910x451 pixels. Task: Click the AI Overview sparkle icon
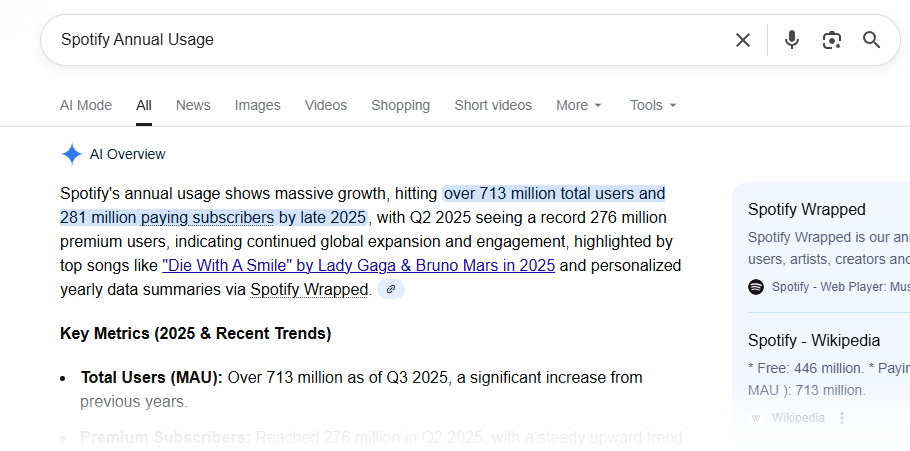[72, 154]
